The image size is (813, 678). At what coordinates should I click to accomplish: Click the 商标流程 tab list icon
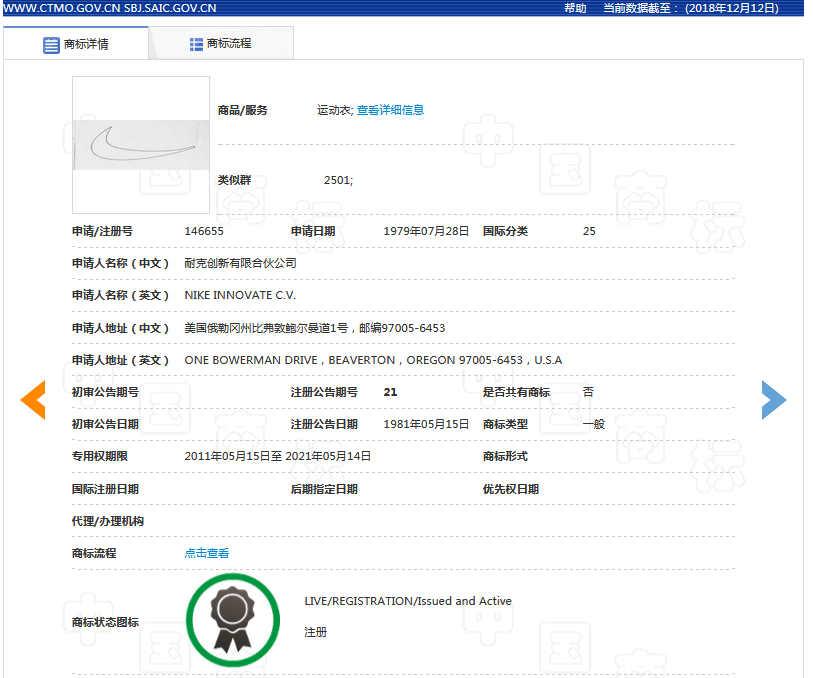click(x=196, y=45)
